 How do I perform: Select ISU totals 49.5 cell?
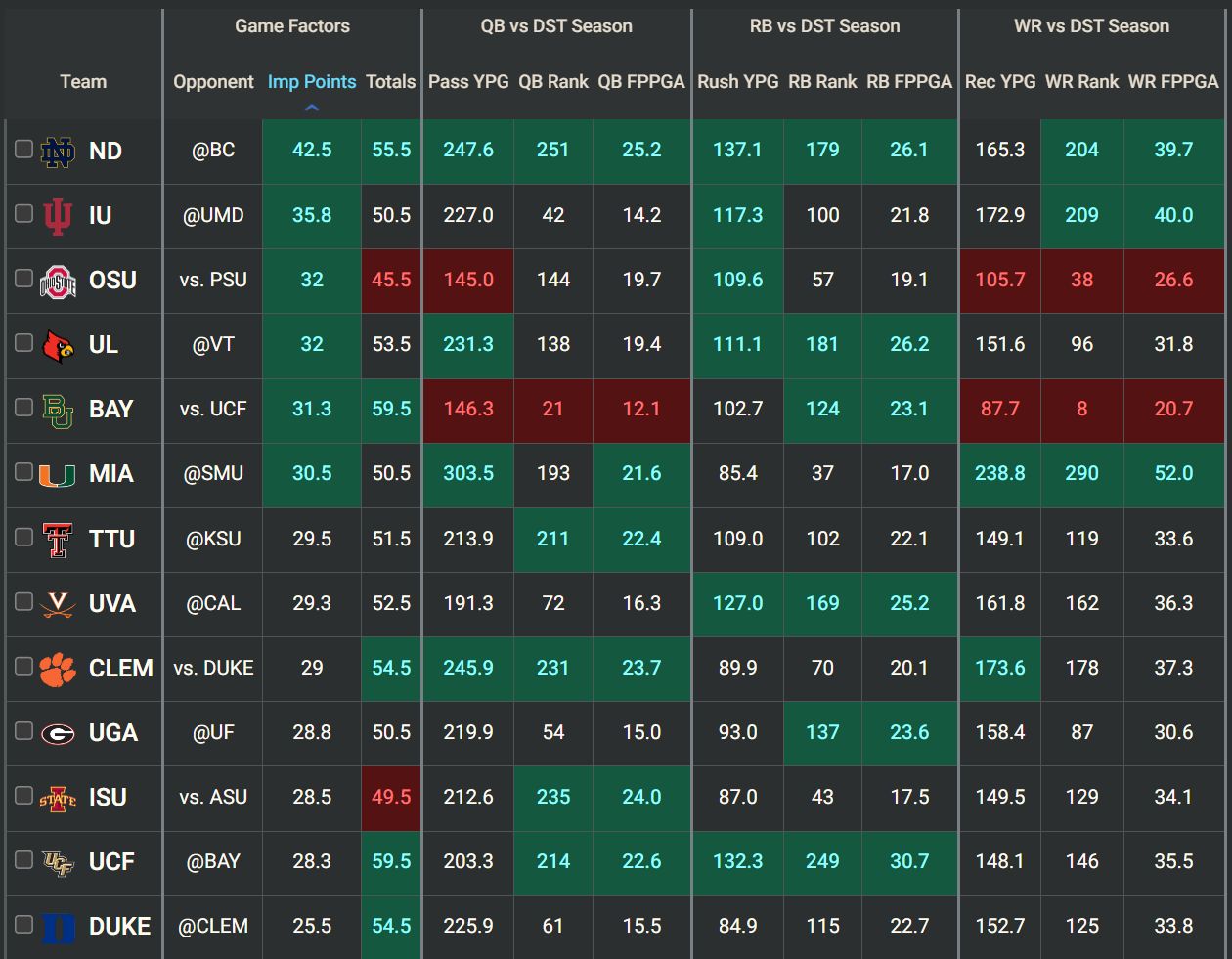[391, 798]
